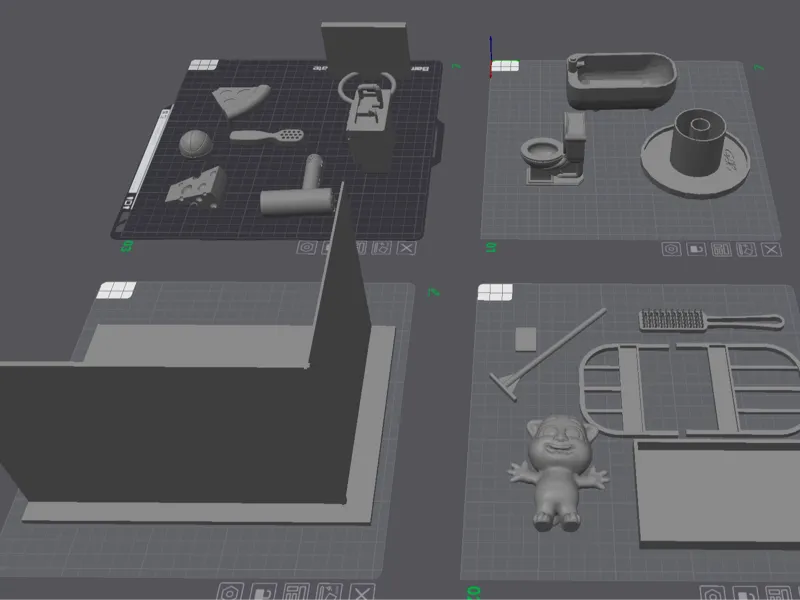
Task: Select the pizza slice model
Action: click(x=240, y=100)
